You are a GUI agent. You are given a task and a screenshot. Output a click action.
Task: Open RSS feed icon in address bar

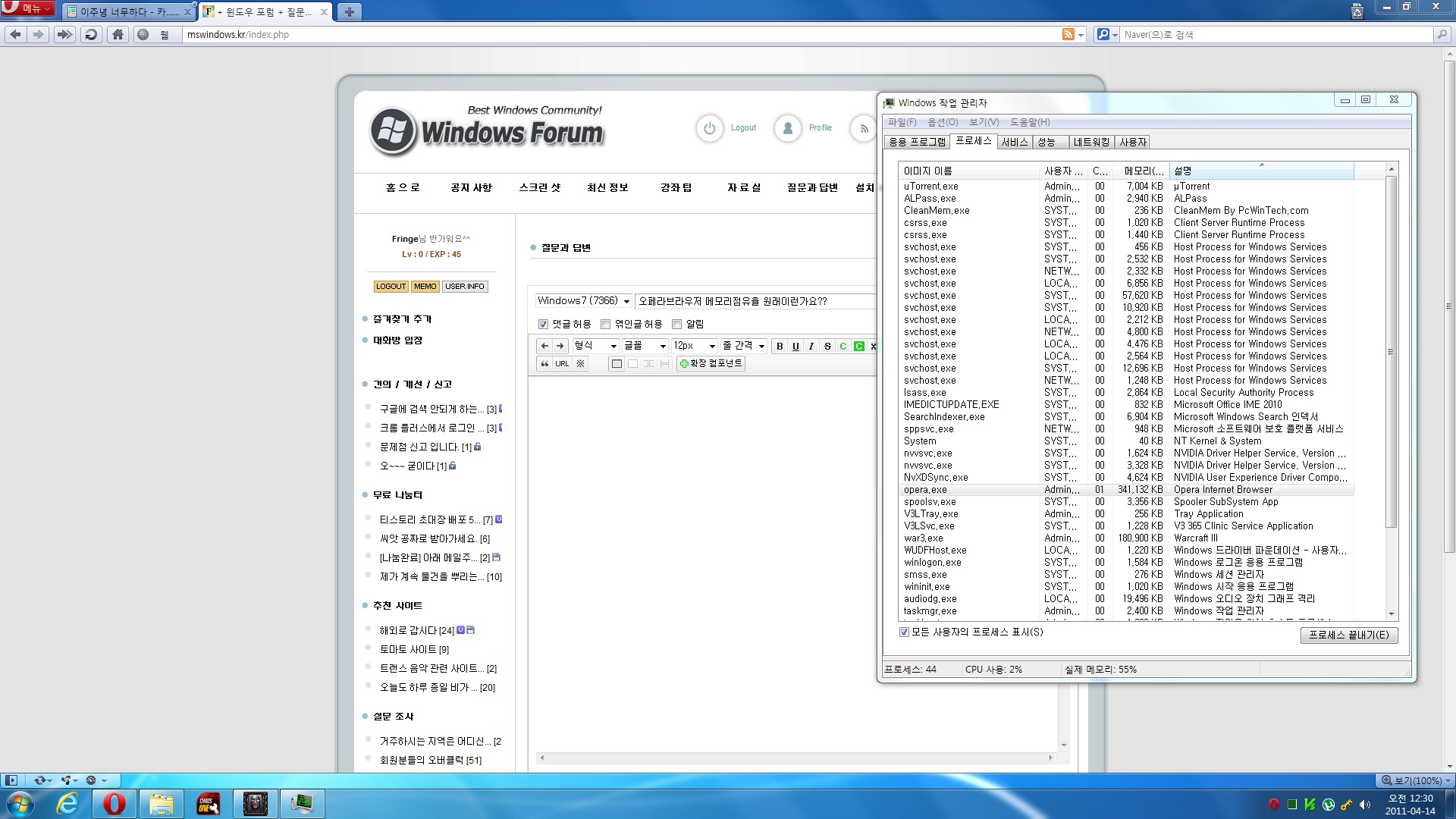pos(1068,34)
